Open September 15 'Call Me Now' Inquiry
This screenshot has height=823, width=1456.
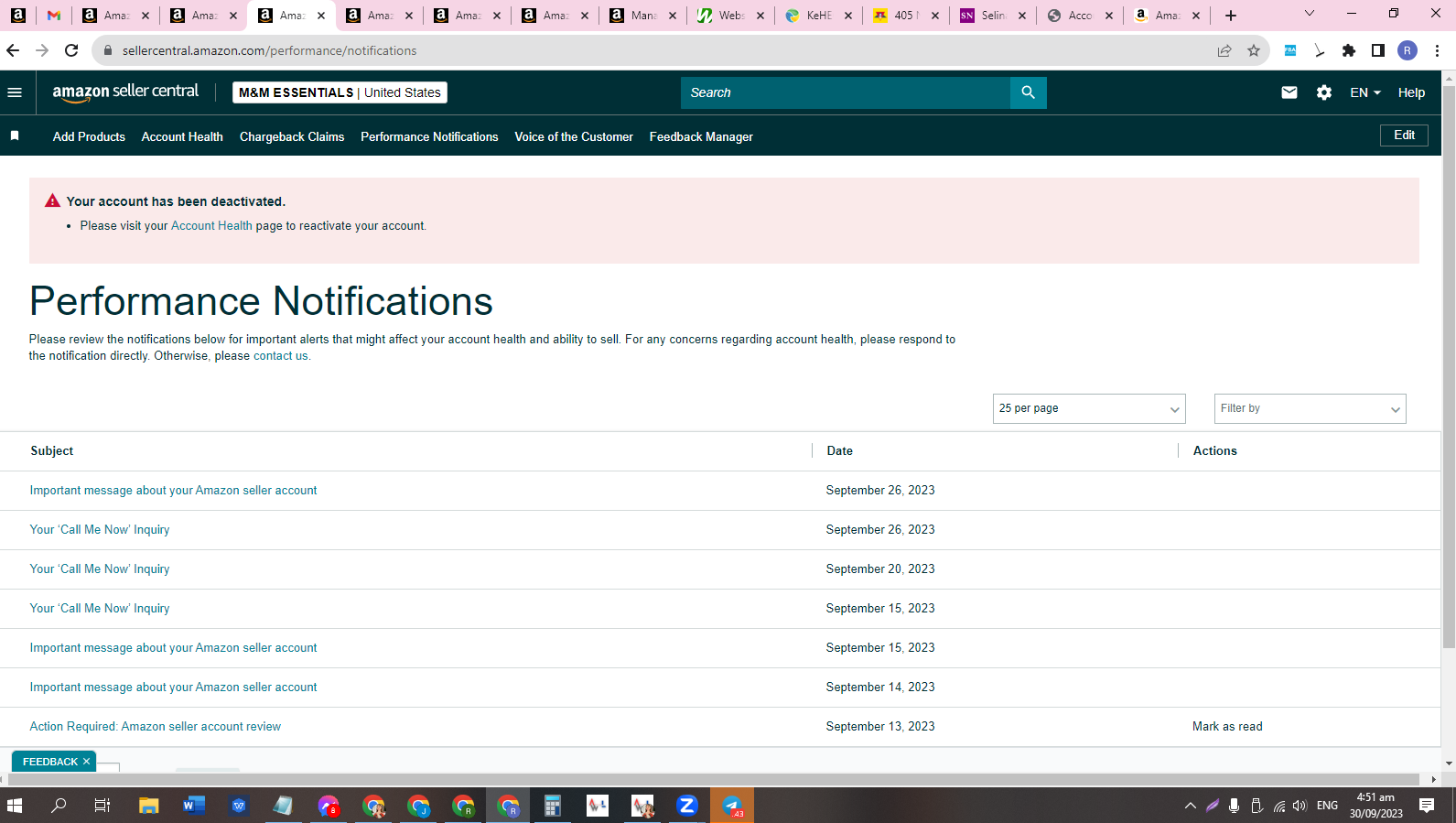click(x=100, y=609)
